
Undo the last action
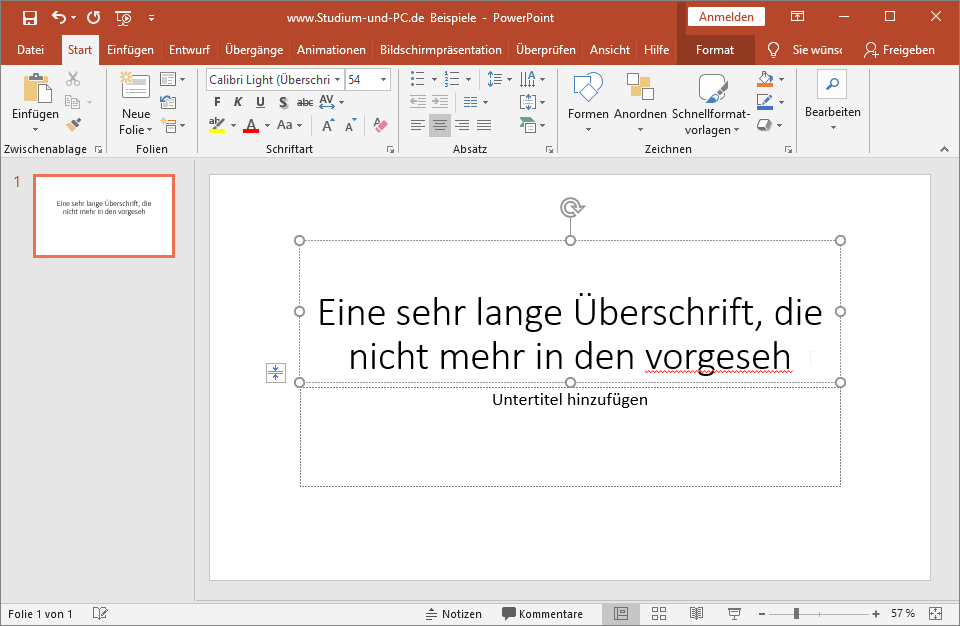58,18
